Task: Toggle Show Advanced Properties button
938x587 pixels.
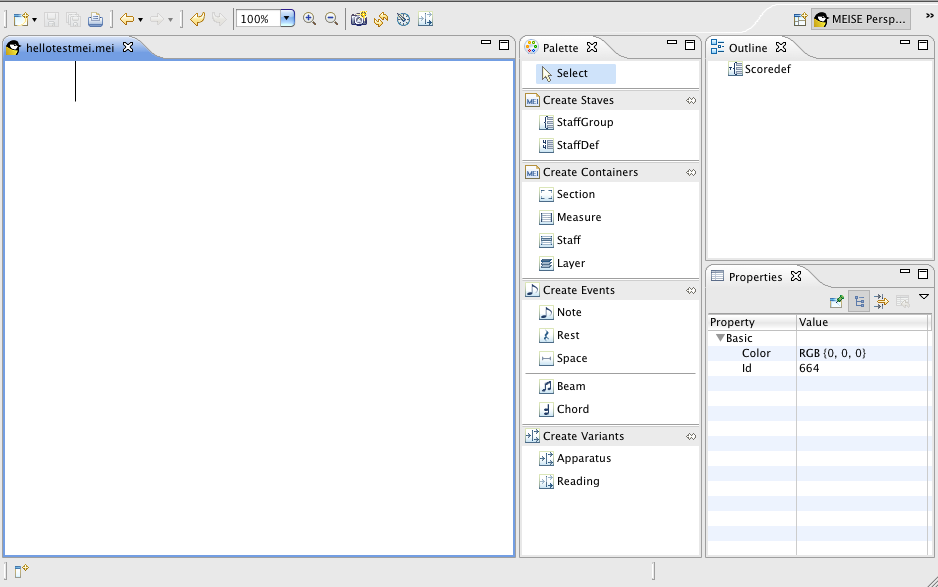Action: [881, 301]
